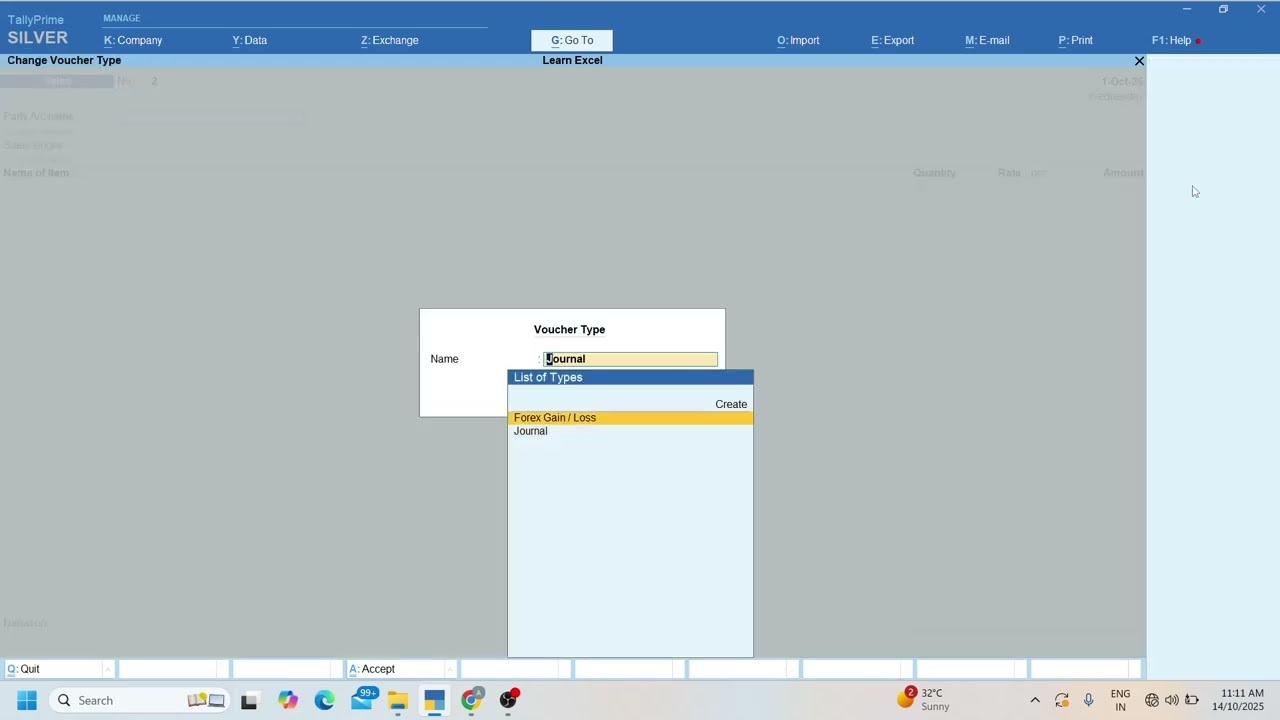Open network settings from the globe tray icon
The width and height of the screenshot is (1280, 720).
(1152, 700)
